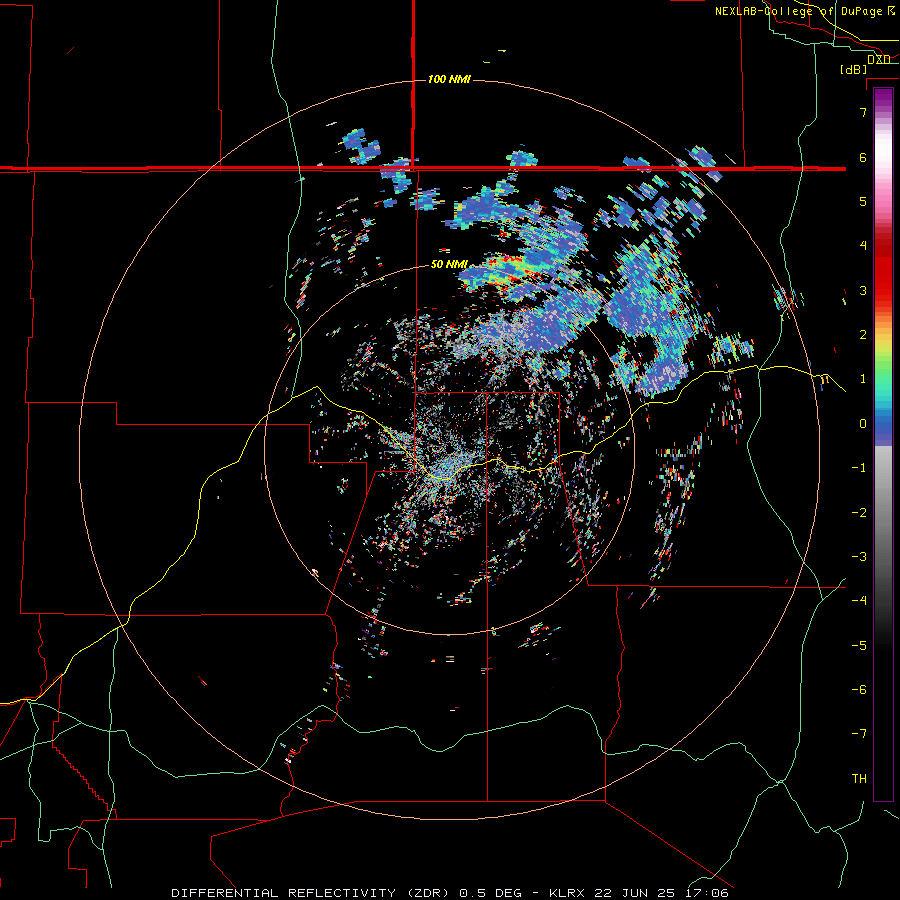
Task: Click the "100 NMI" range ring label
Action: (x=449, y=79)
